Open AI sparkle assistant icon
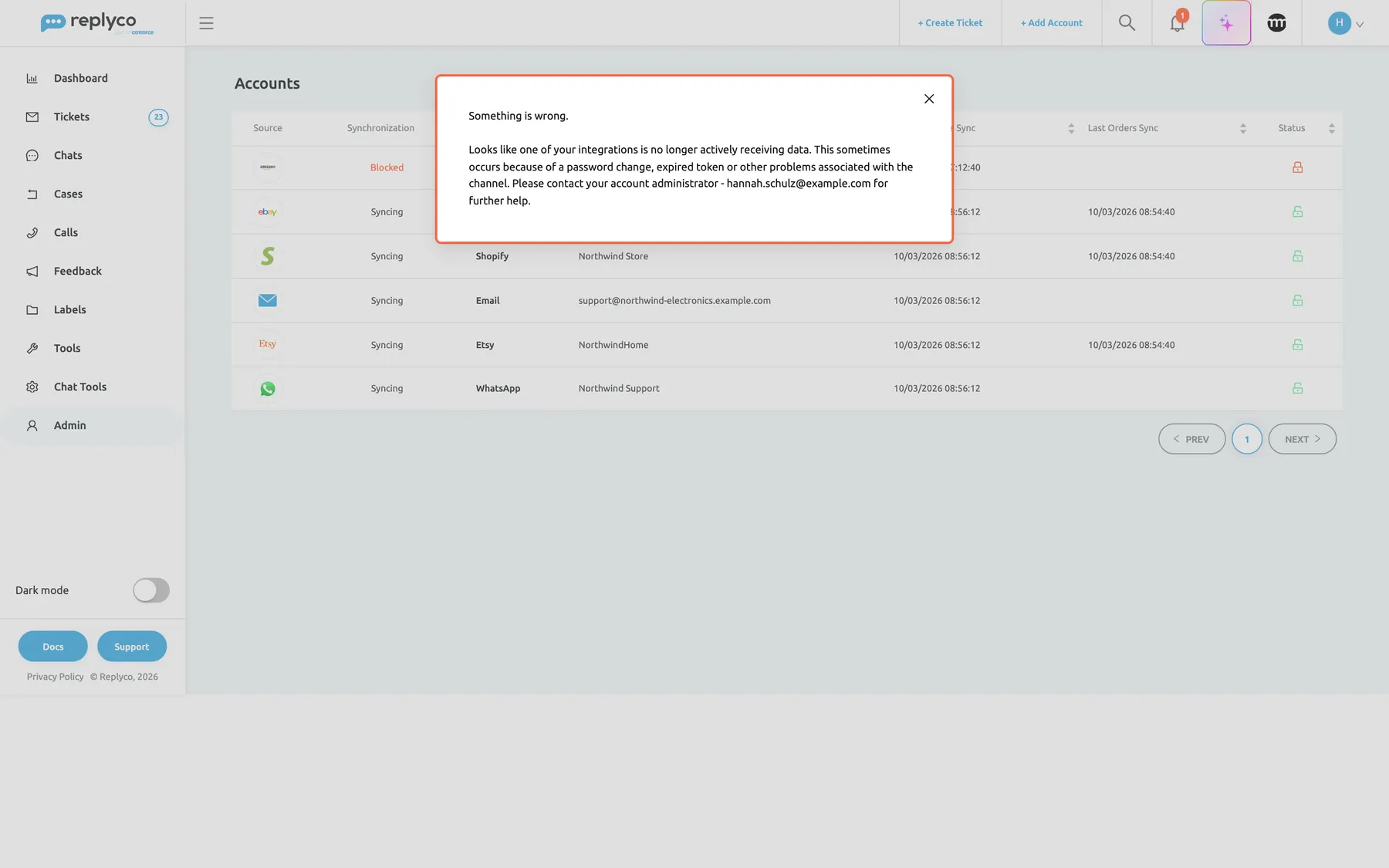This screenshot has width=1389, height=868. coord(1226,23)
